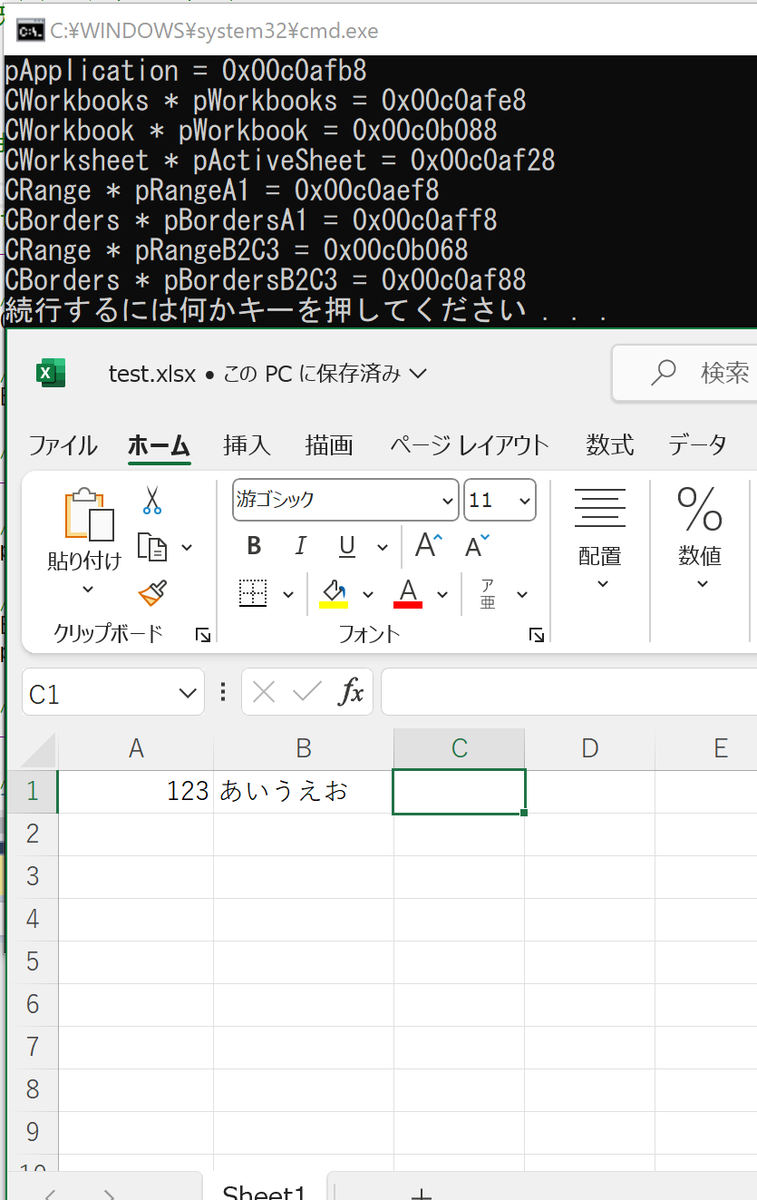Apply yellow fill color bucket
757x1200 pixels.
tap(333, 594)
